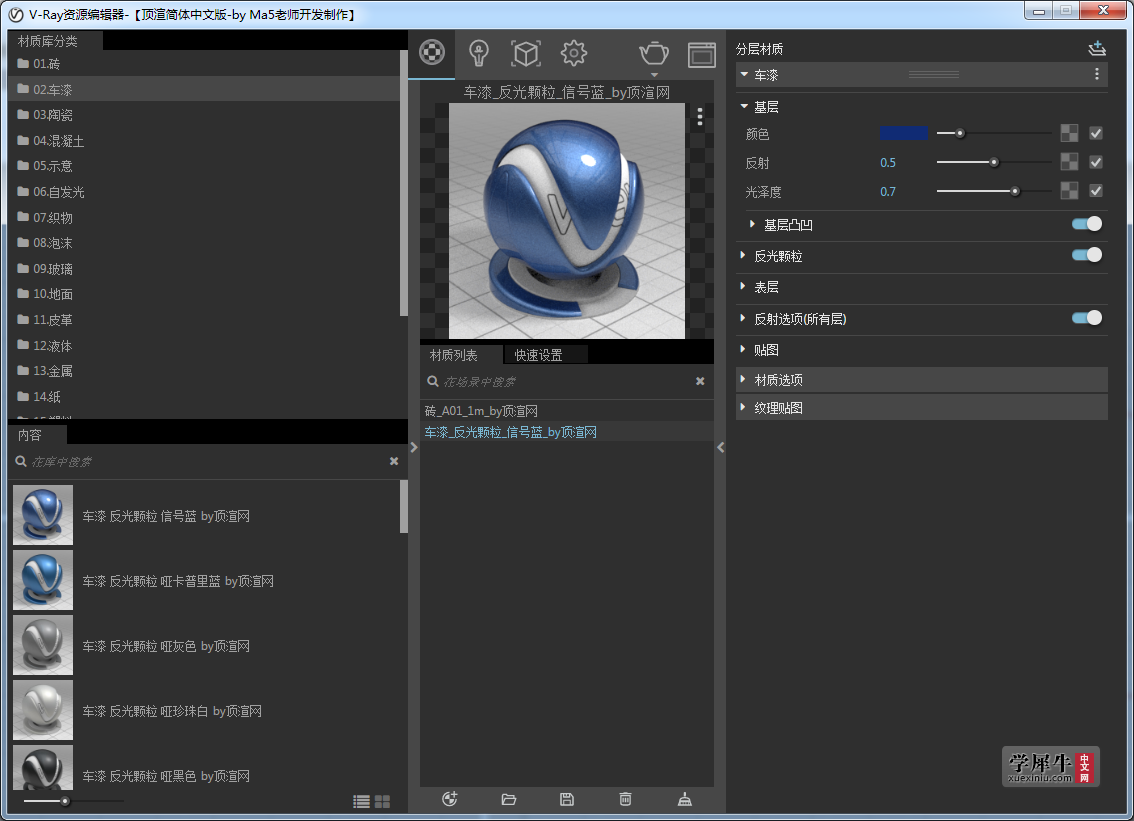Switch to the 材质列表 tab
The width and height of the screenshot is (1134, 821).
(461, 354)
